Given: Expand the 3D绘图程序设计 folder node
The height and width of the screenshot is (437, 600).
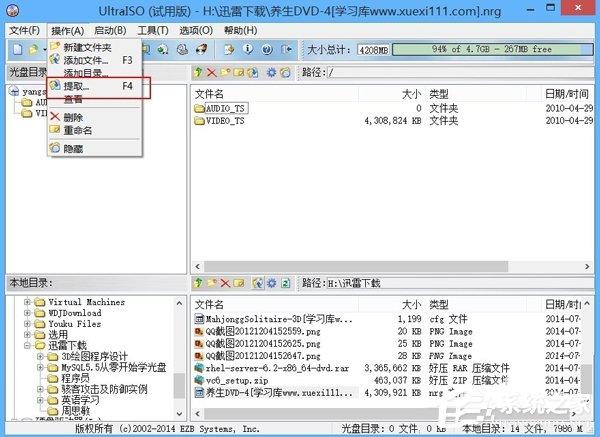Looking at the screenshot, I should [x=40, y=357].
